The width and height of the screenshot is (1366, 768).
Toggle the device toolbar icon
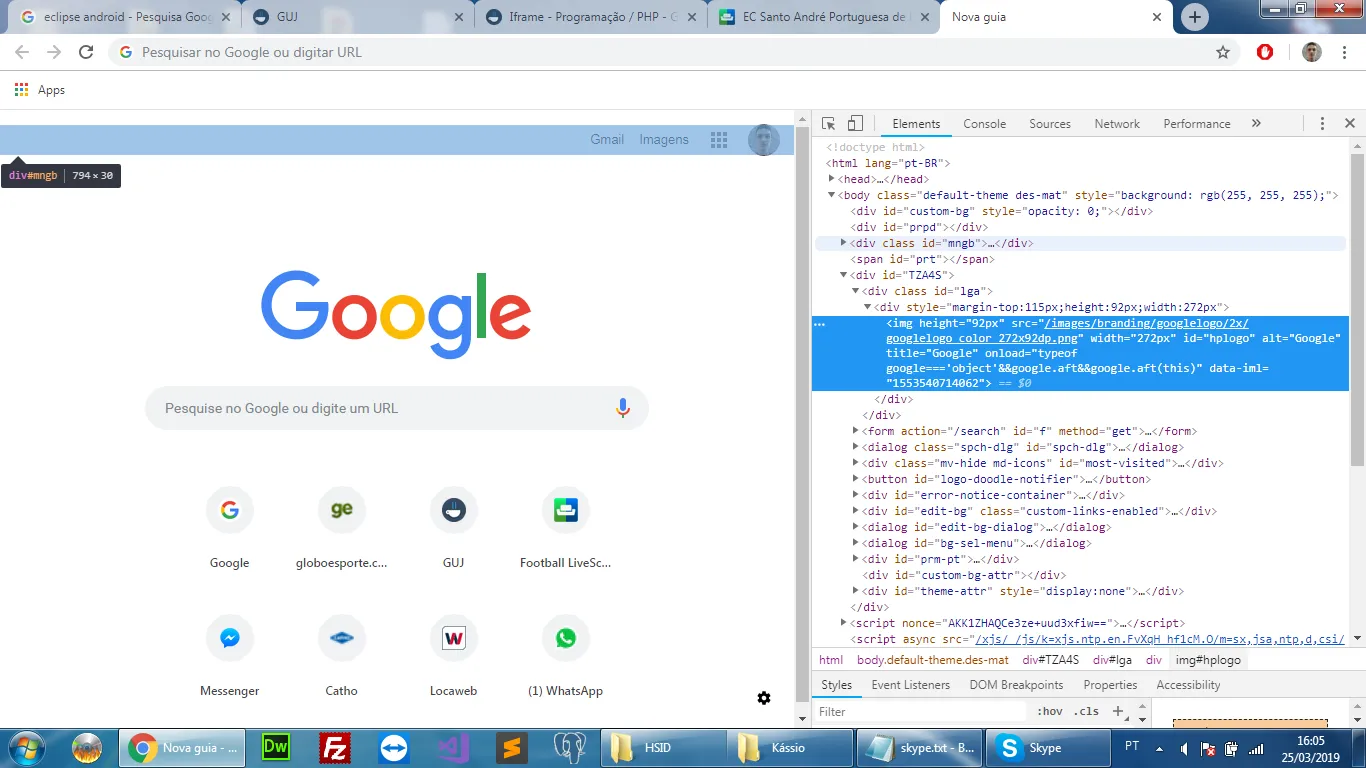point(855,124)
